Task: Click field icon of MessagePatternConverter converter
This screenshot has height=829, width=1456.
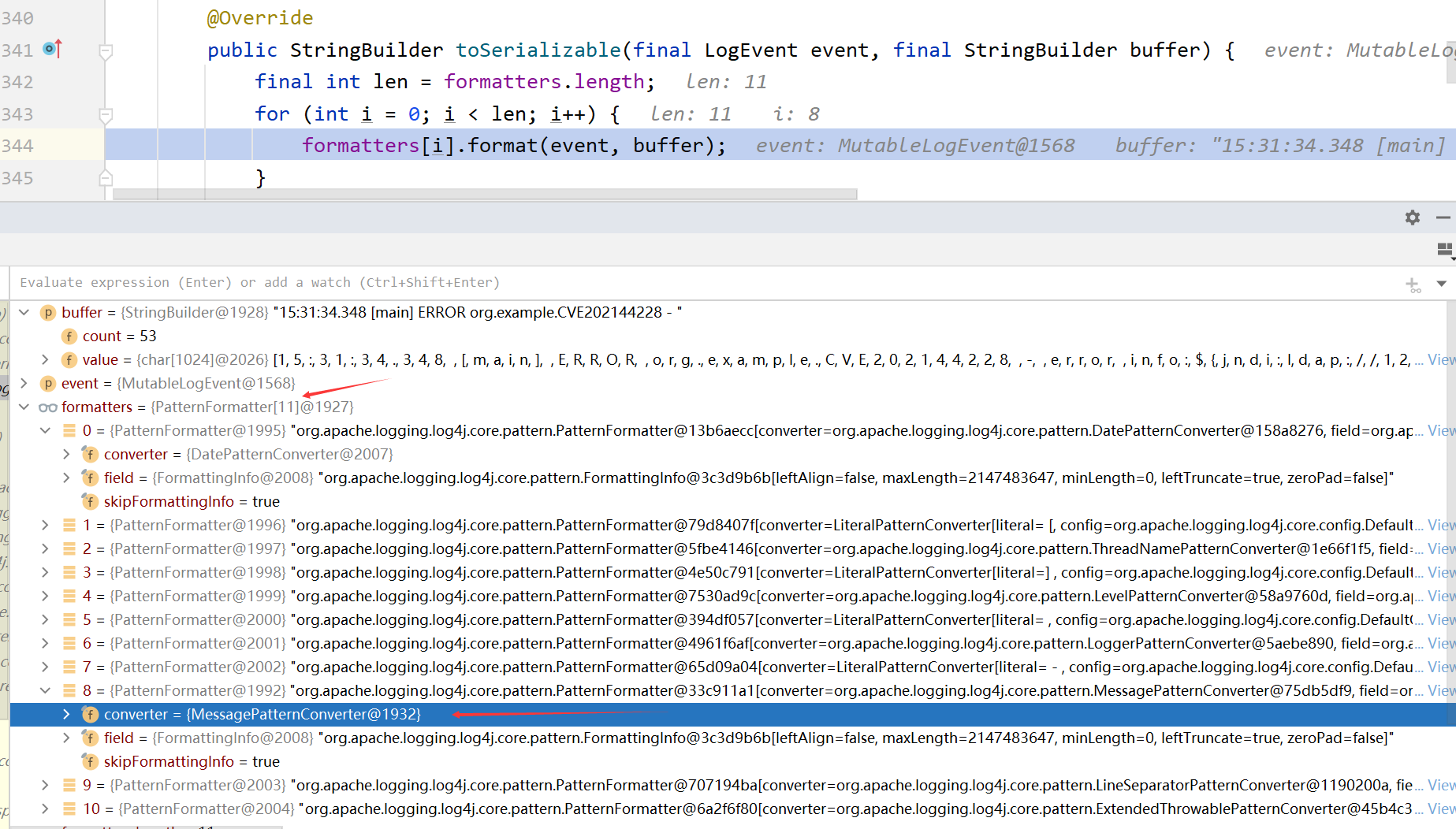Action: click(91, 715)
